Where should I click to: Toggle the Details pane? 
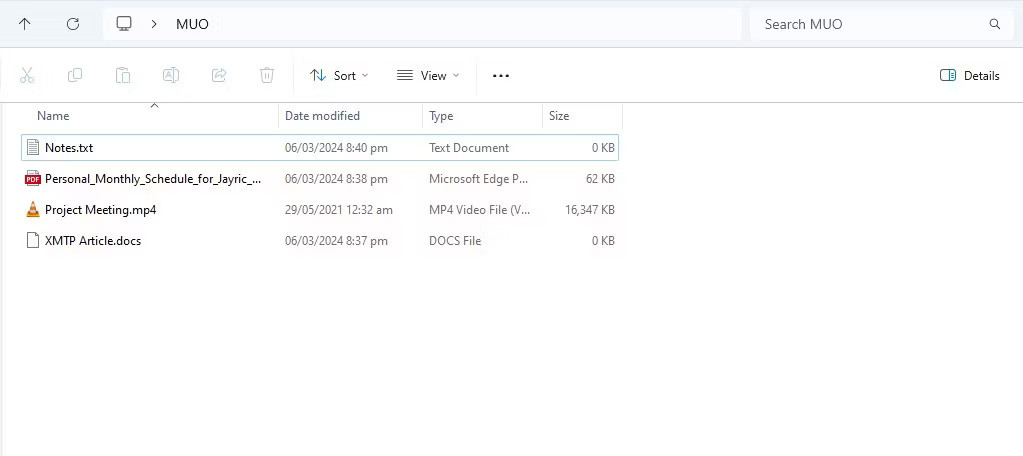point(969,75)
